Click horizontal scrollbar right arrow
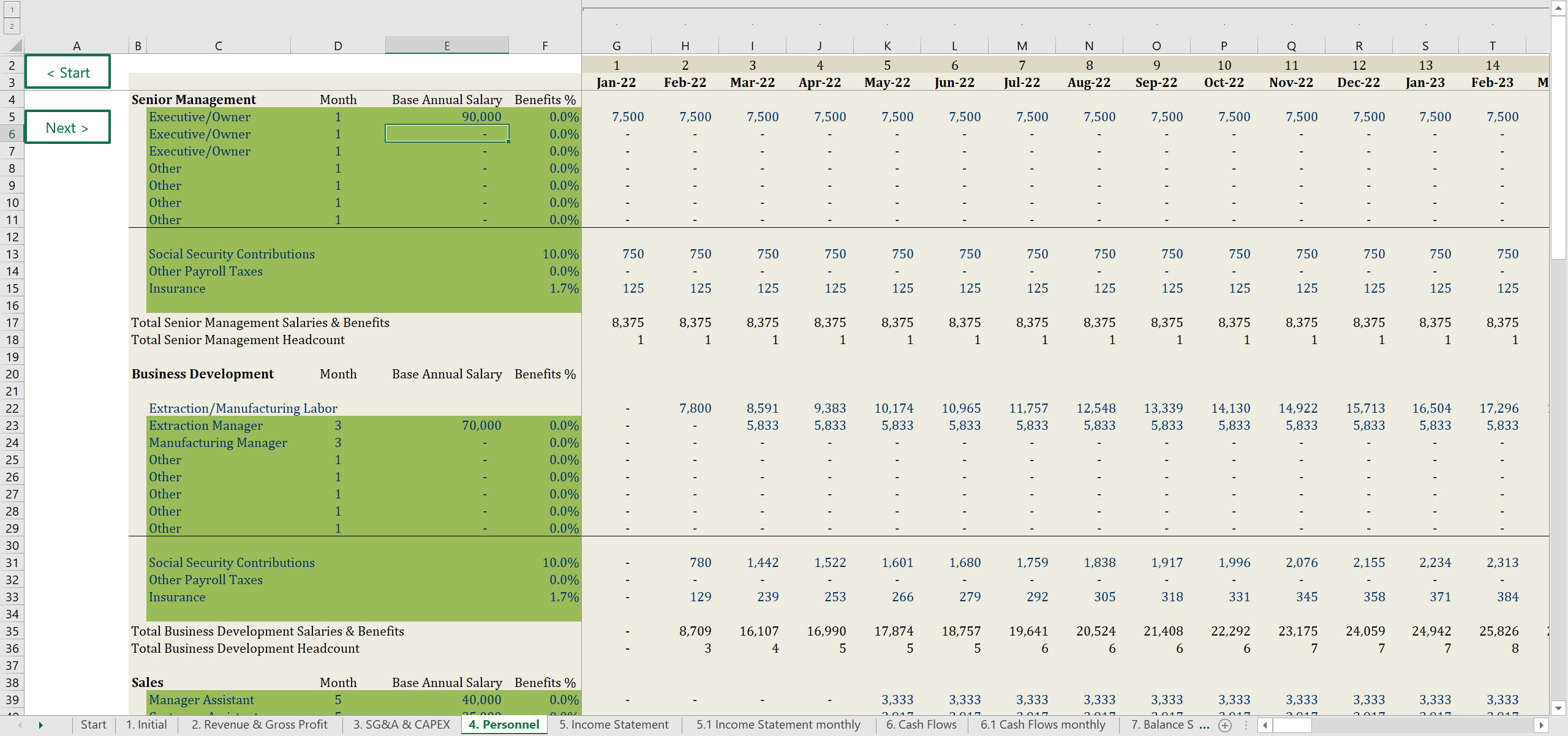 pyautogui.click(x=1542, y=725)
